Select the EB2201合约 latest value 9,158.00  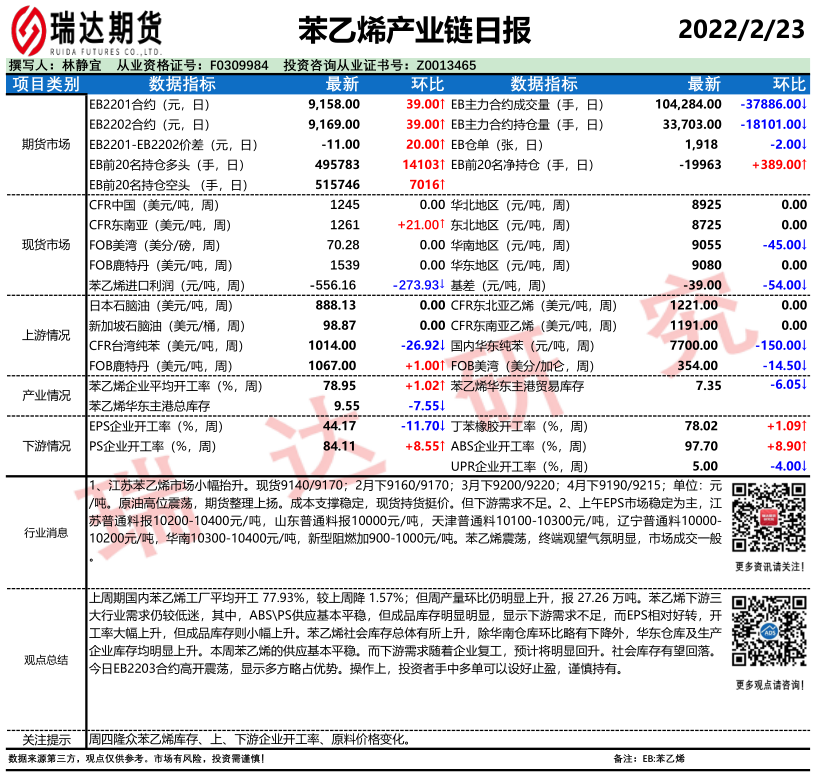point(334,104)
